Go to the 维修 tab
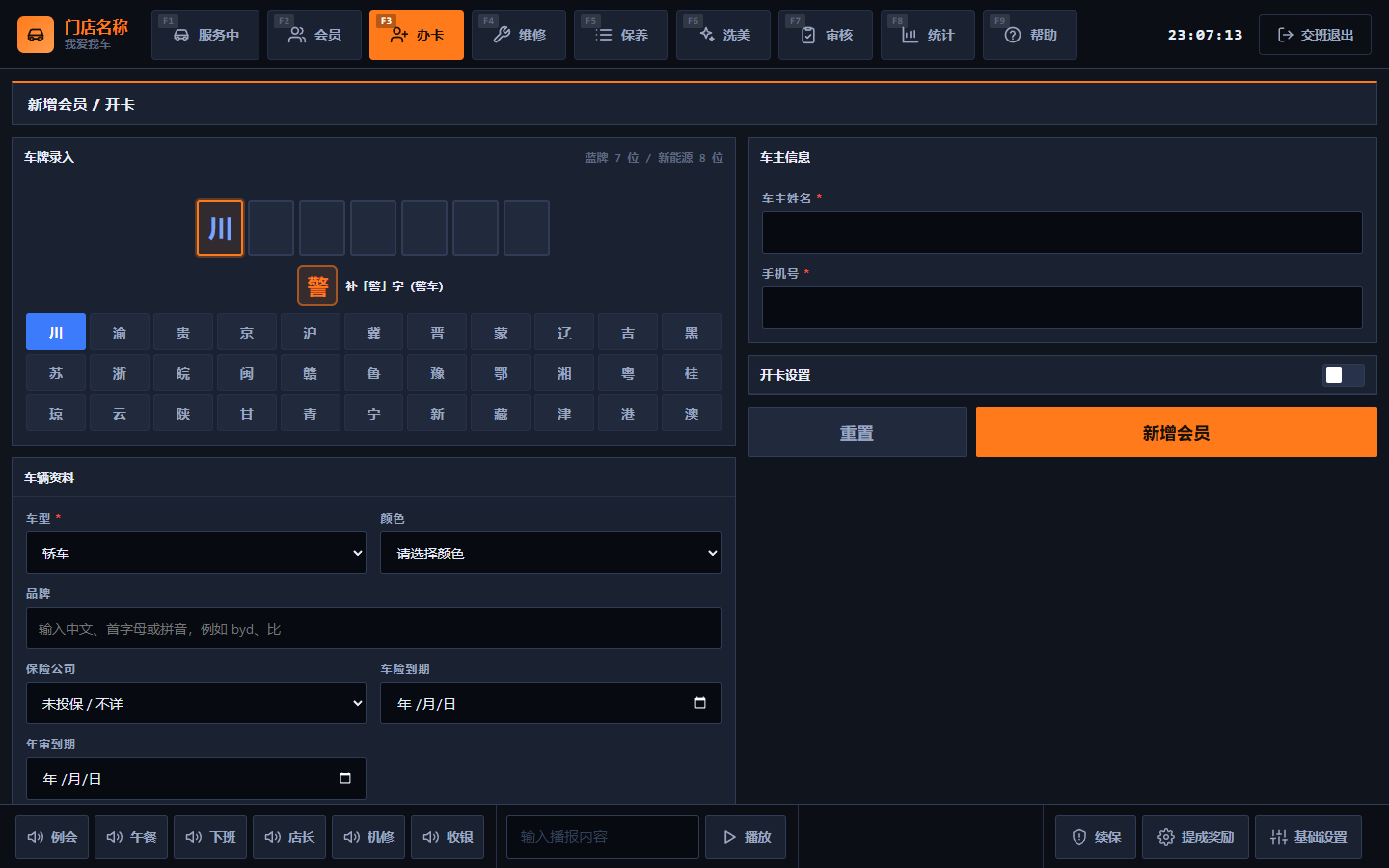The width and height of the screenshot is (1389, 868). coord(519,35)
